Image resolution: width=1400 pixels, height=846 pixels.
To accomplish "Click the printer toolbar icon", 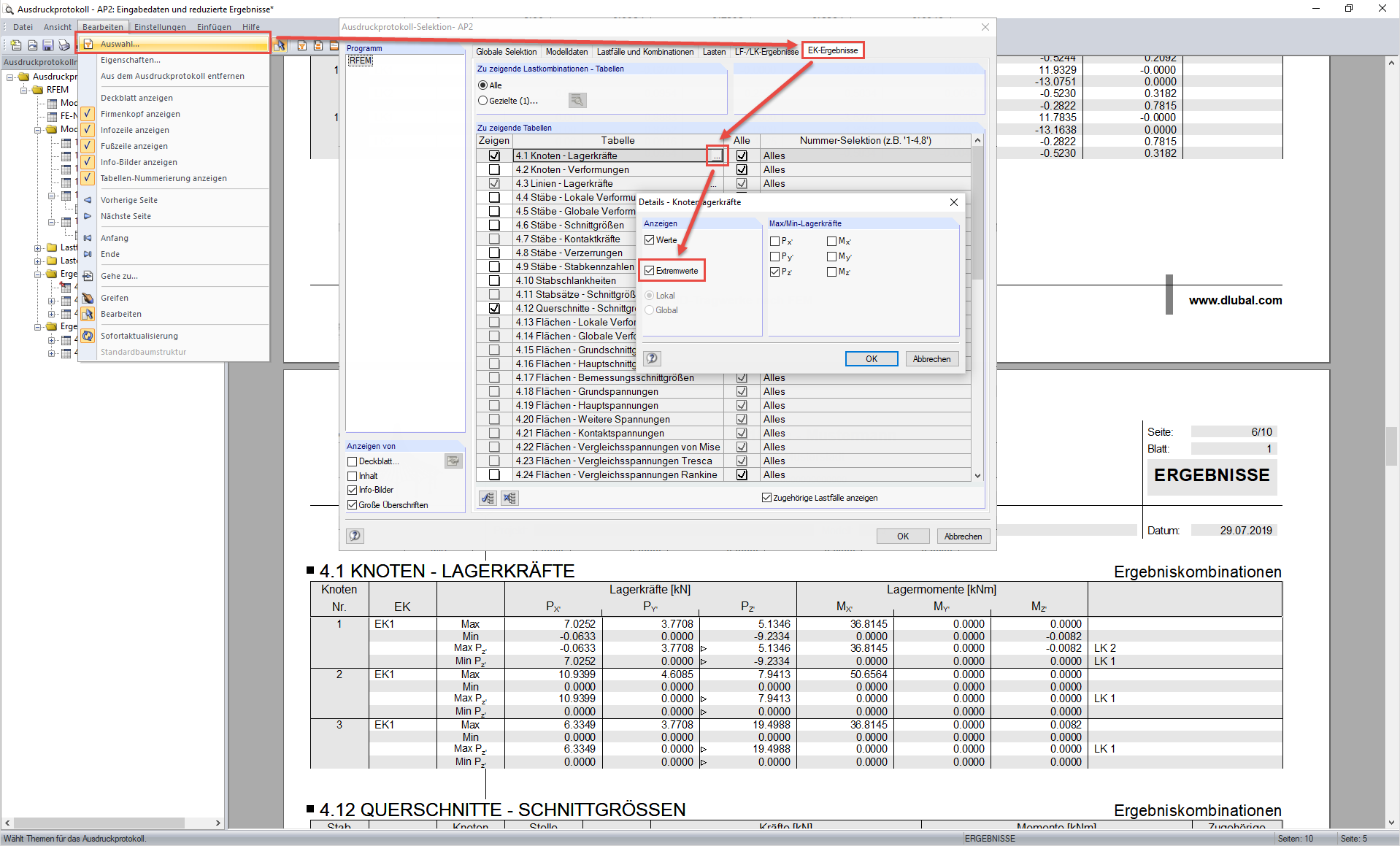I will (64, 45).
